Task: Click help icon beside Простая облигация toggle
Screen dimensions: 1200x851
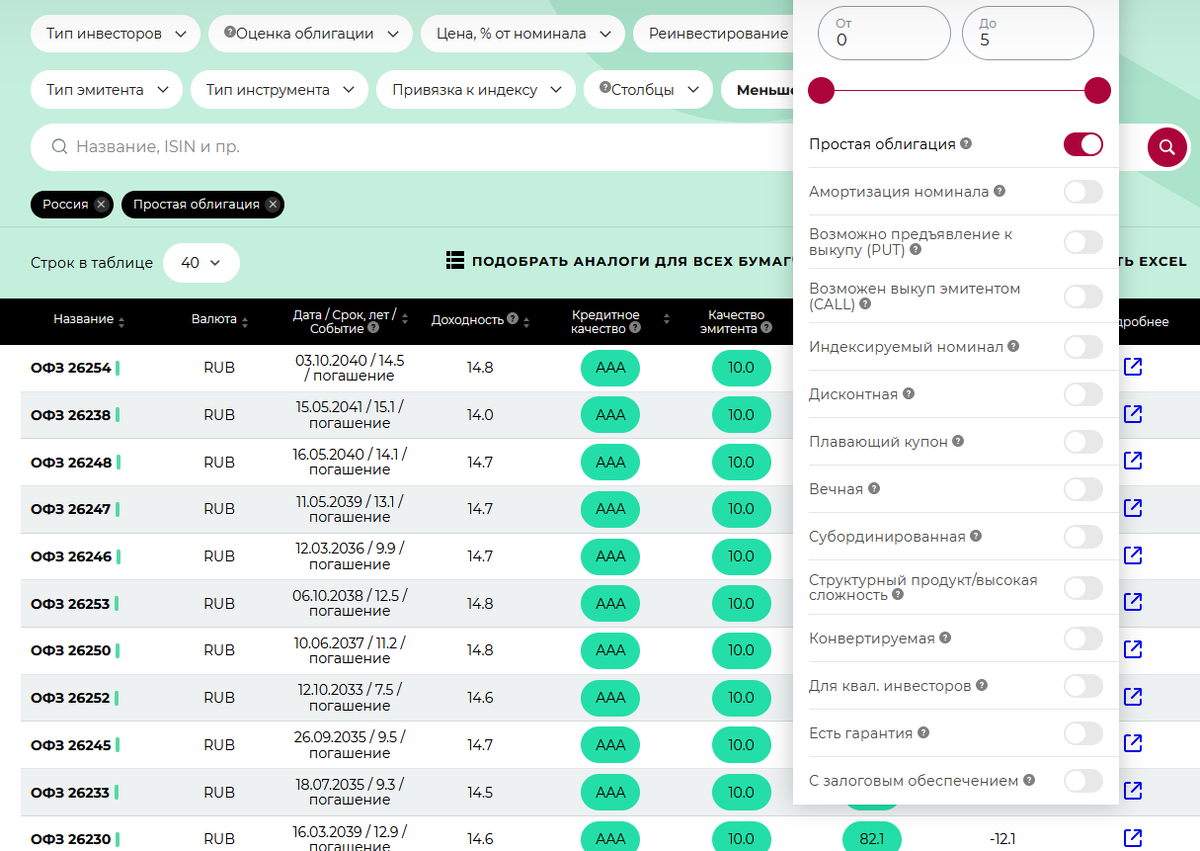Action: [965, 143]
